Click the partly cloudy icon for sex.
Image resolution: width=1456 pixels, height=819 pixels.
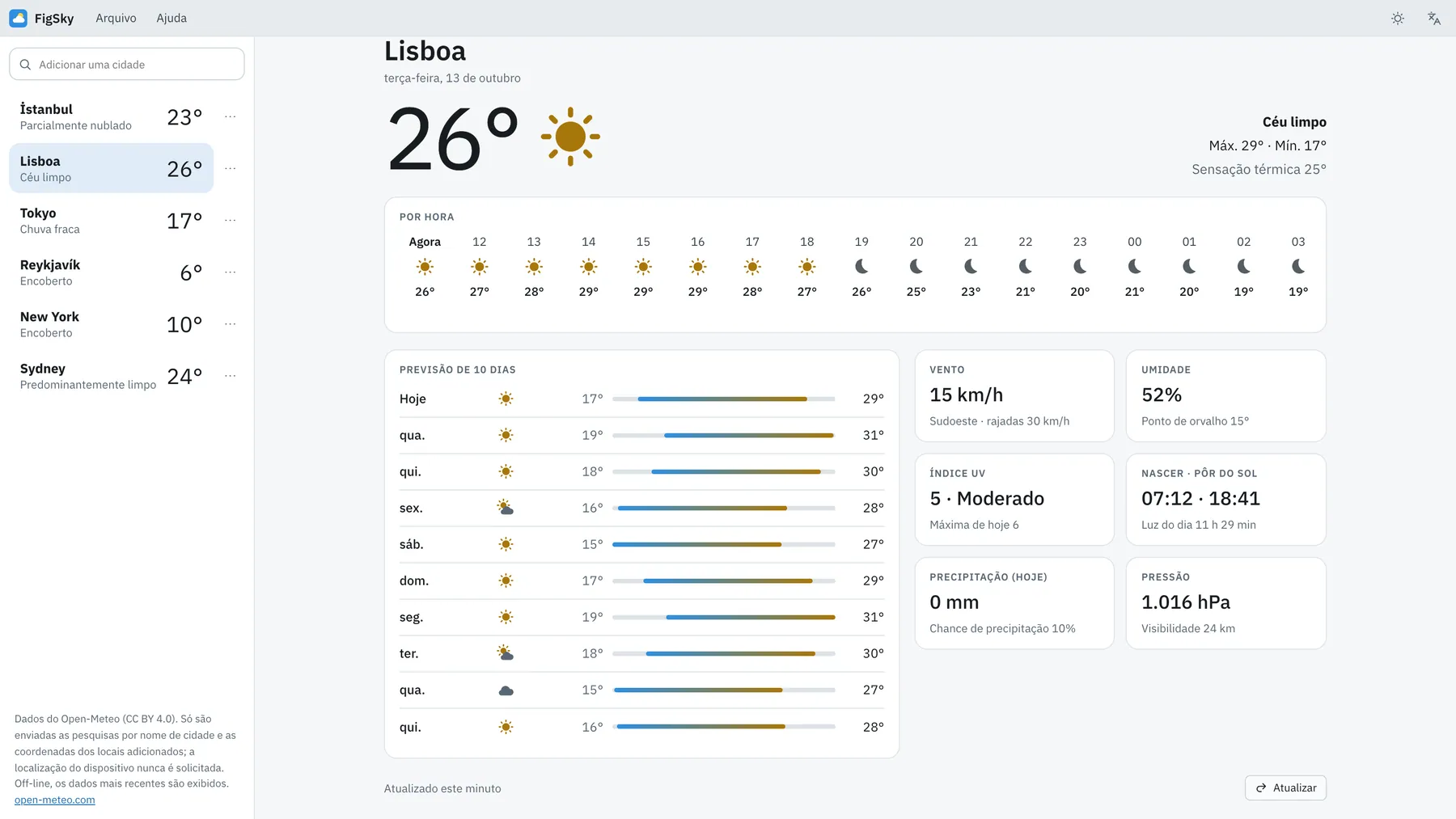coord(506,508)
